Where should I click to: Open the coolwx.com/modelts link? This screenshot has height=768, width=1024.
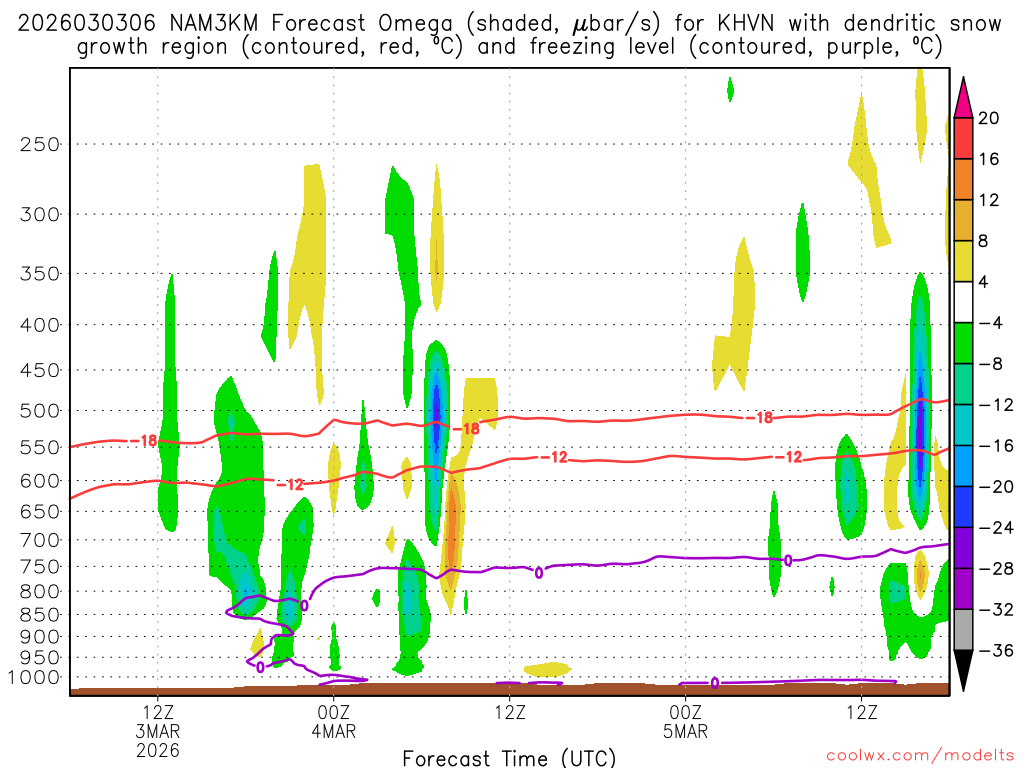(920, 756)
